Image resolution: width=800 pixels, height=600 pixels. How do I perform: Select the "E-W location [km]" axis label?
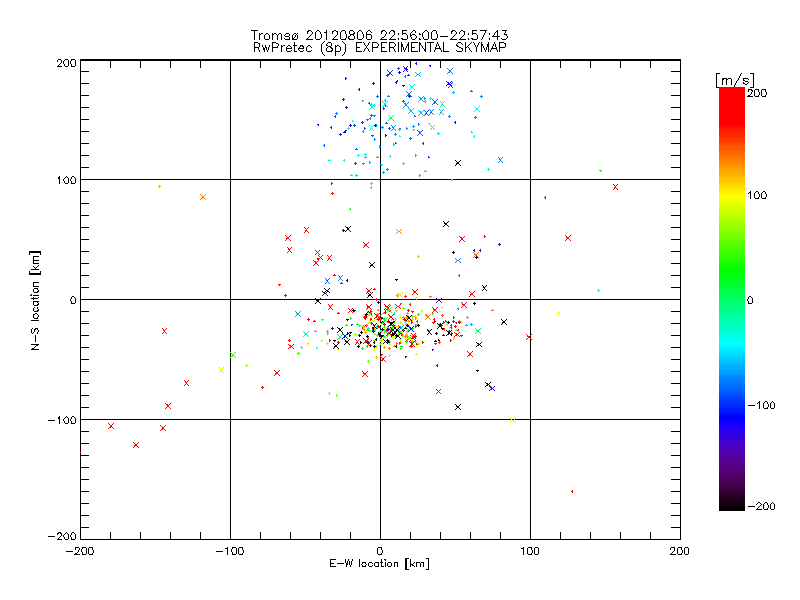(x=379, y=563)
